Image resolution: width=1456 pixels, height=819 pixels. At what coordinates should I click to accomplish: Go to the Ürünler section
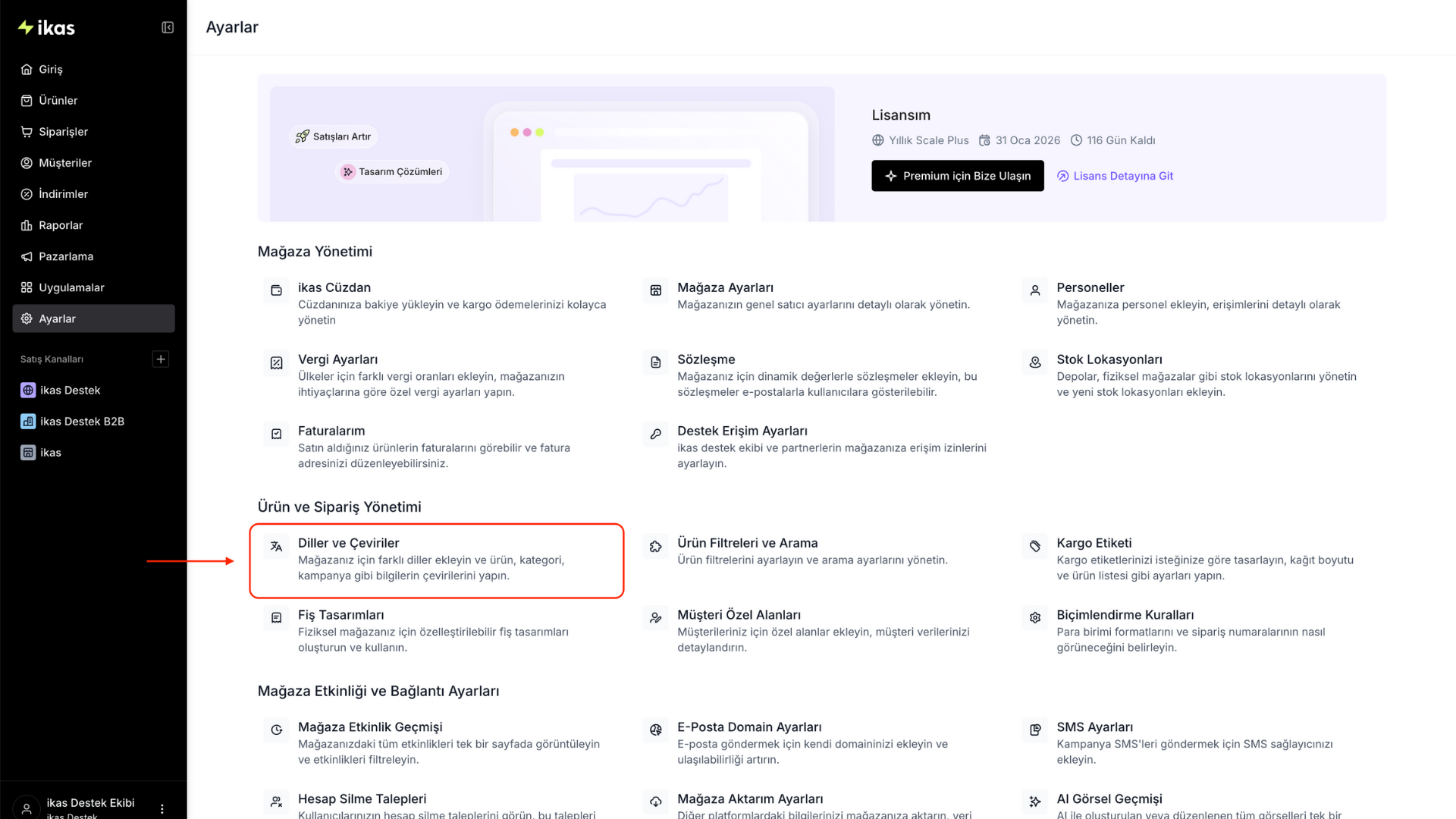coord(93,100)
